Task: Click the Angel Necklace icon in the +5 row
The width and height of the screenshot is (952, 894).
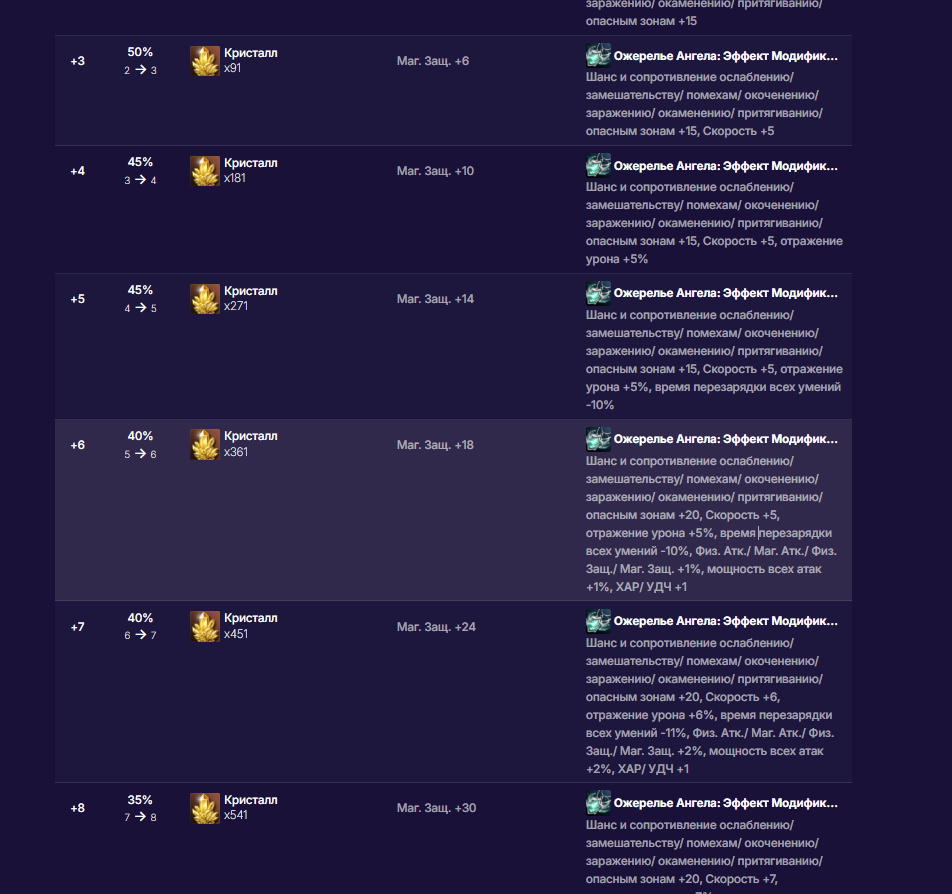Action: [598, 293]
